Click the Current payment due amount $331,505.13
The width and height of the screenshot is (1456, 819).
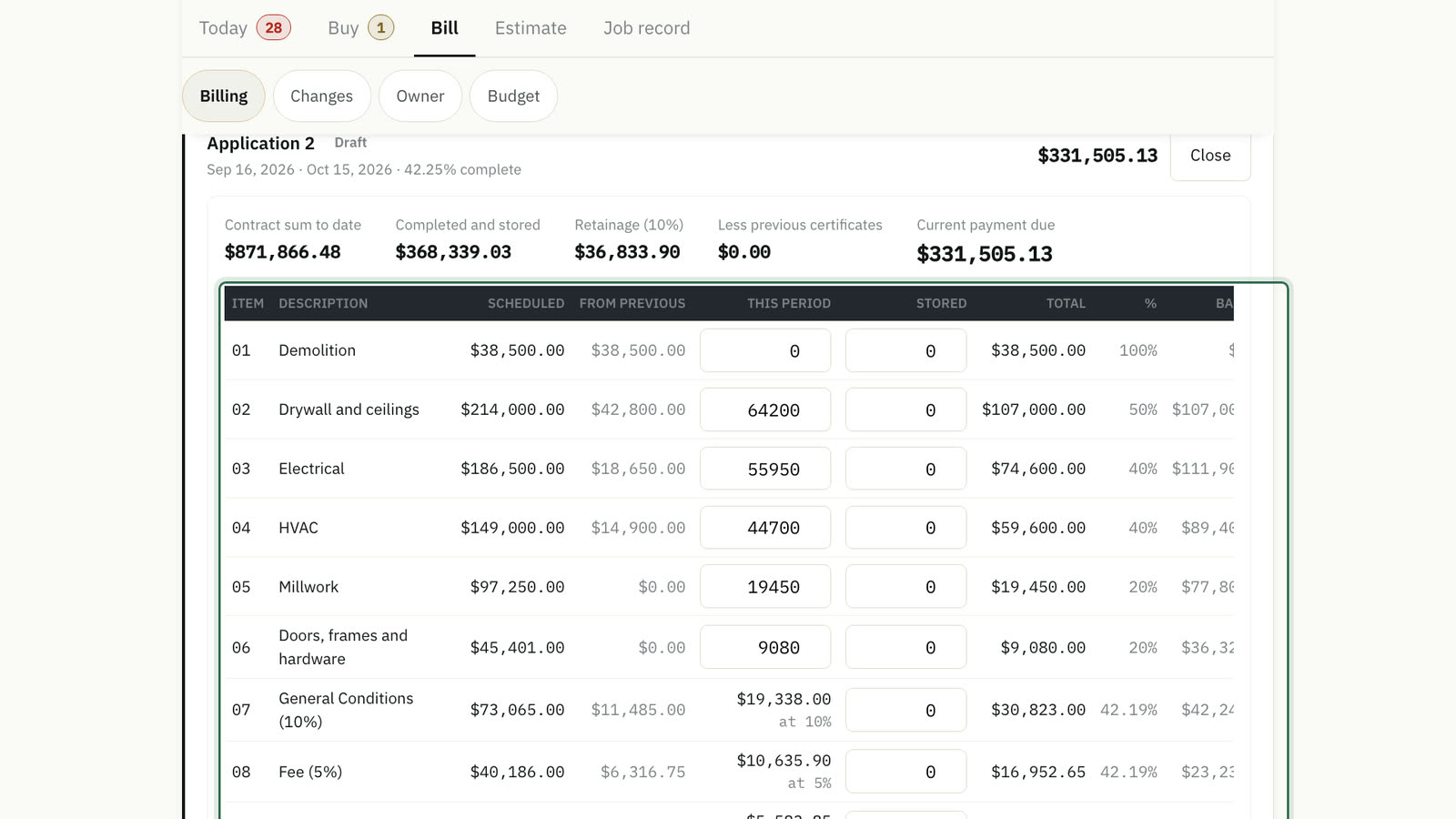(x=985, y=254)
